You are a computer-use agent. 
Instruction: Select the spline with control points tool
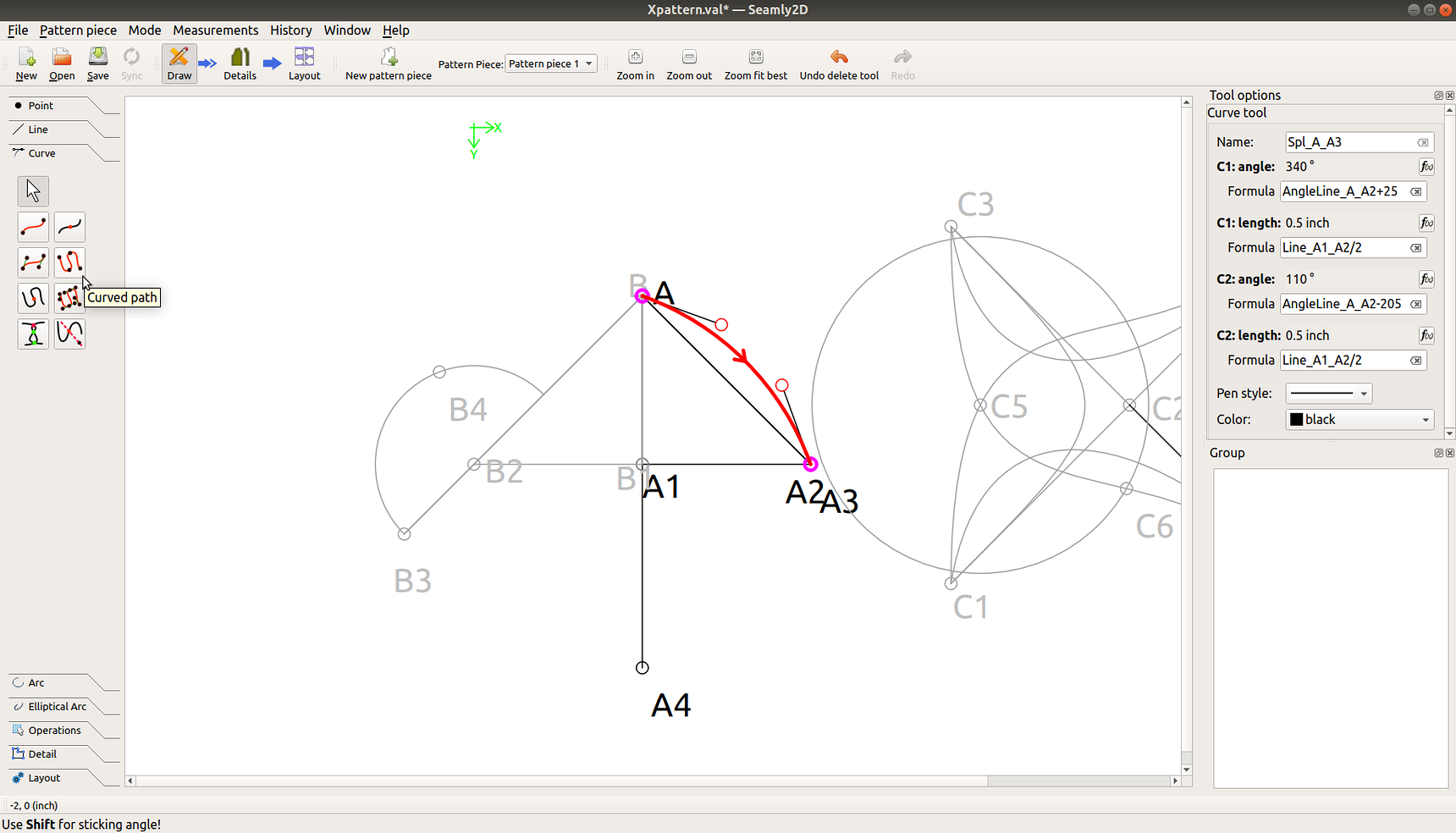click(x=33, y=262)
